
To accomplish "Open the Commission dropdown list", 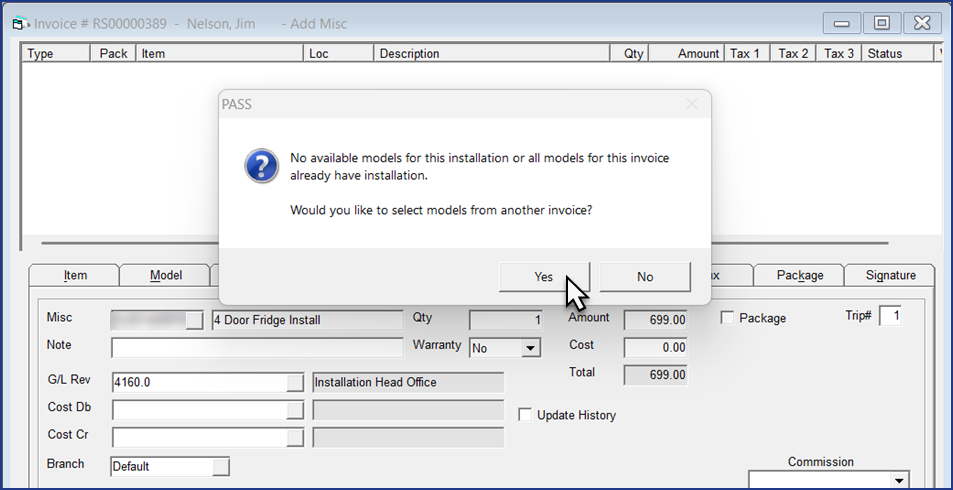I will point(898,481).
